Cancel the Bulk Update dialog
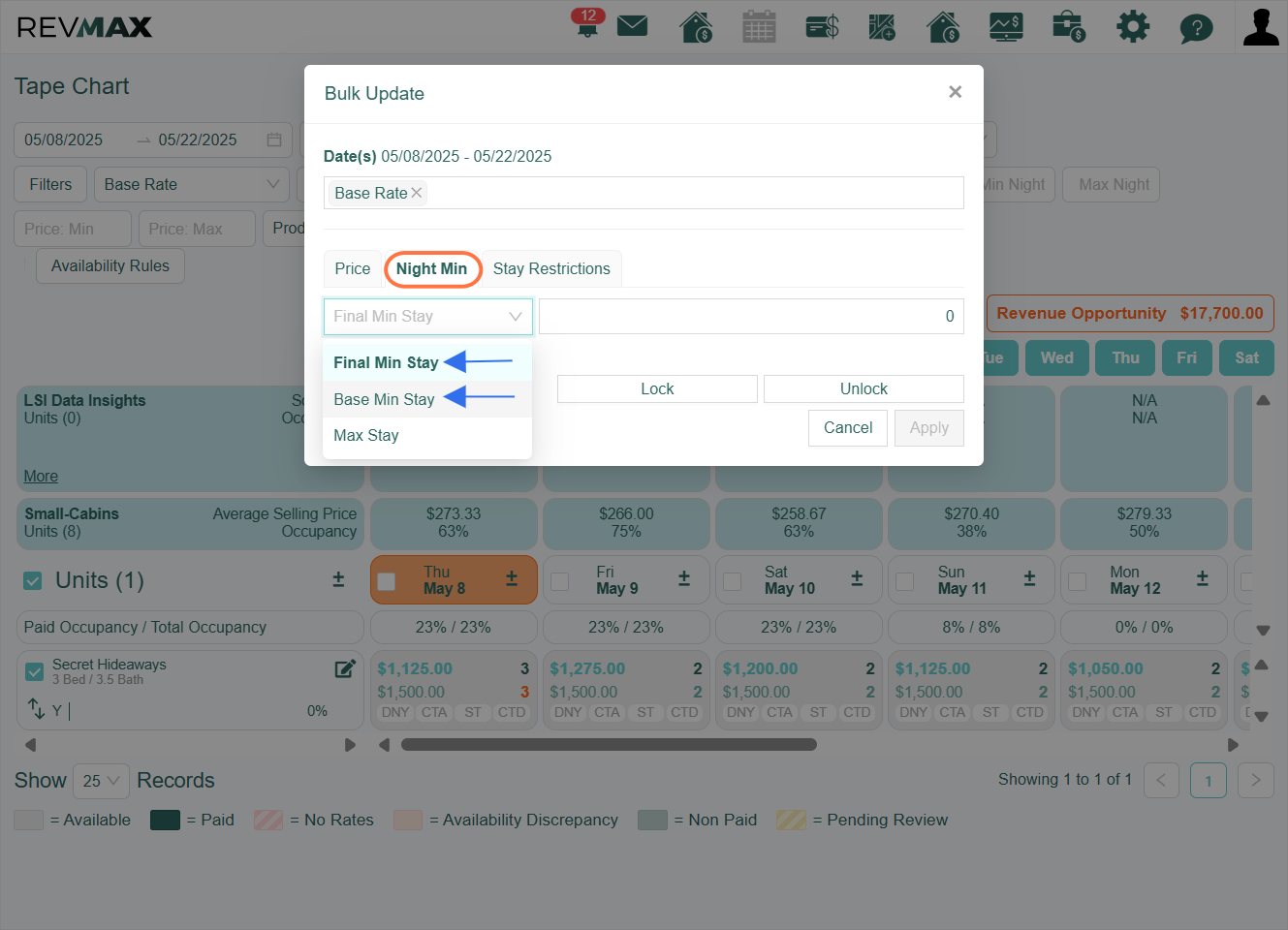The image size is (1288, 930). [848, 428]
